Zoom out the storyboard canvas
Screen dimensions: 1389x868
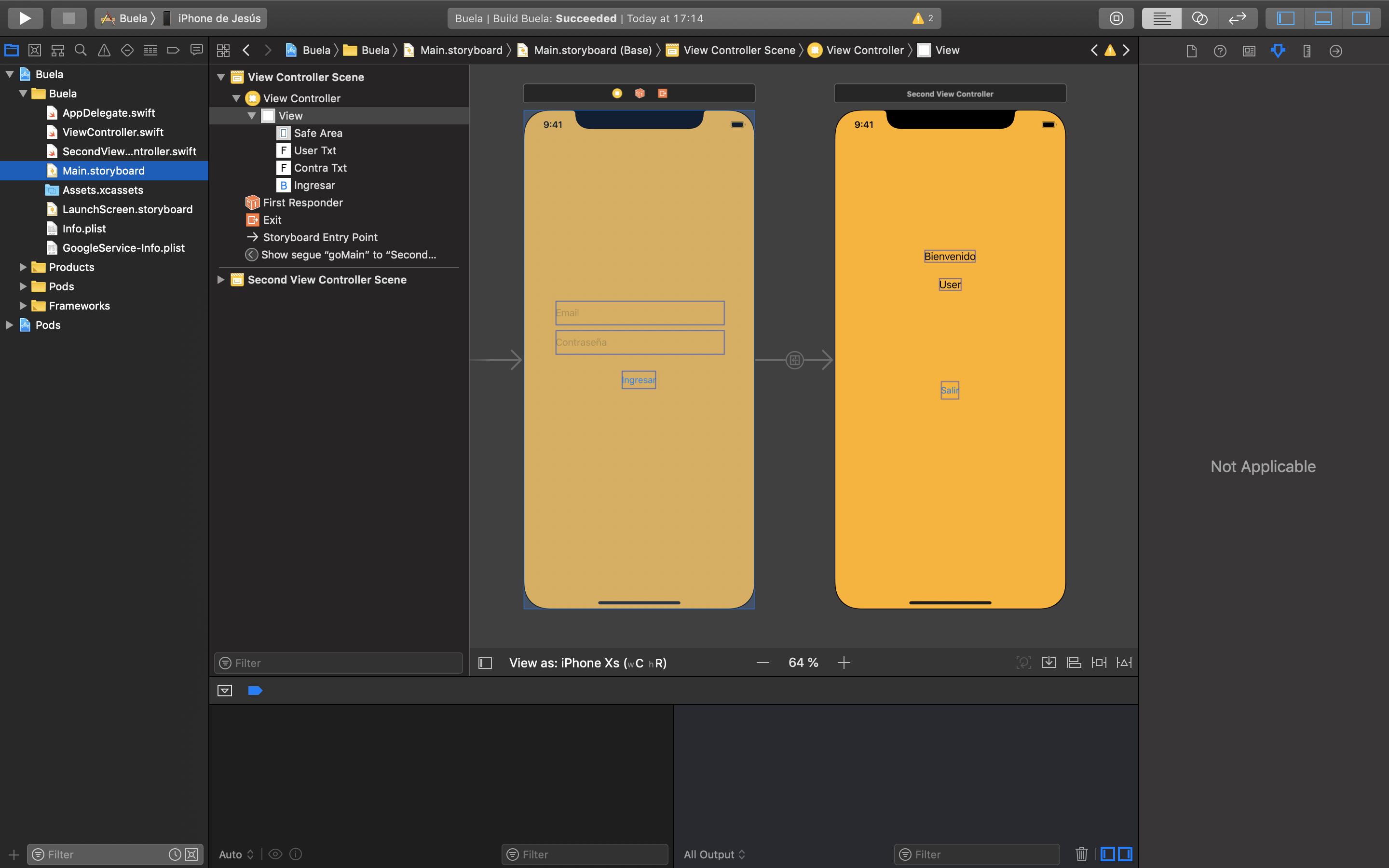(x=763, y=663)
